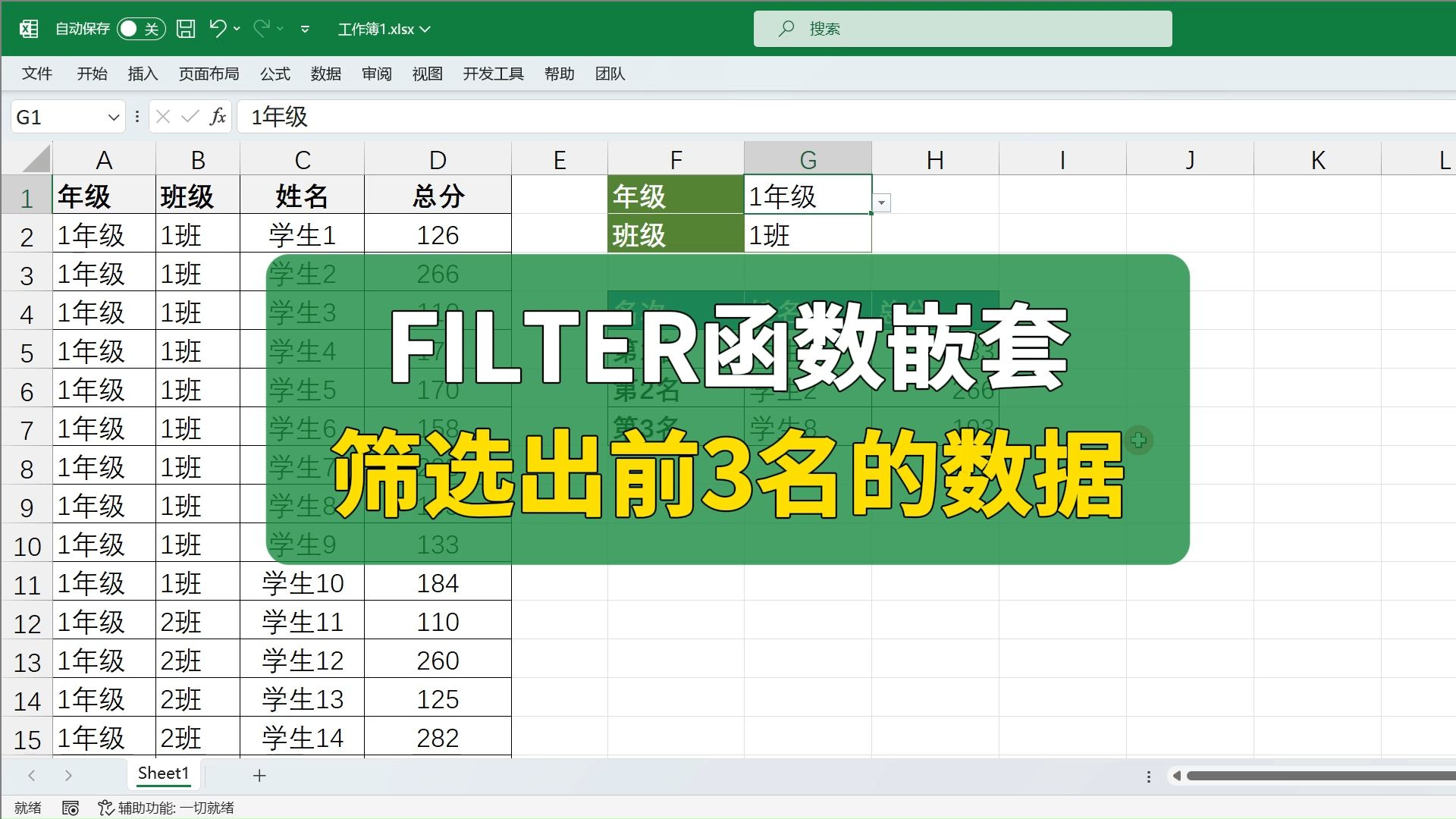
Task: Click the Cancel (X) icon in formula bar
Action: (x=162, y=117)
